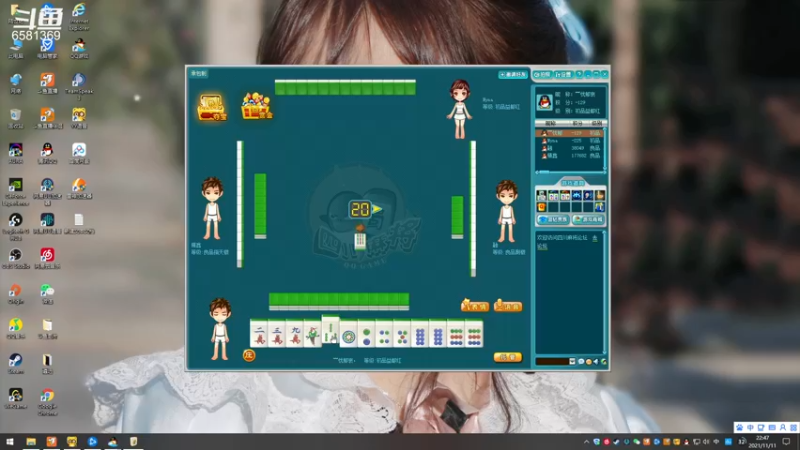
Task: Open TeamSpeak desktop icon
Action: point(79,85)
